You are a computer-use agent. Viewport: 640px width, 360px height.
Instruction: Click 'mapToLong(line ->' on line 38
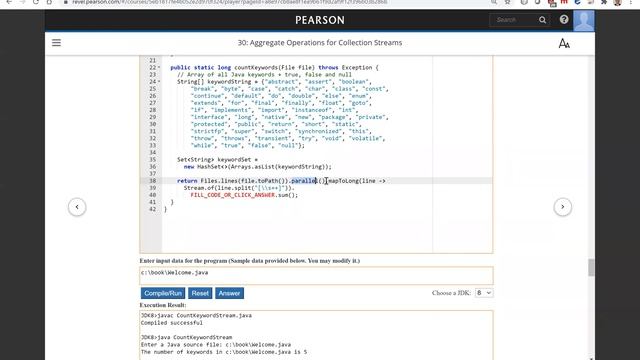[x=357, y=181]
